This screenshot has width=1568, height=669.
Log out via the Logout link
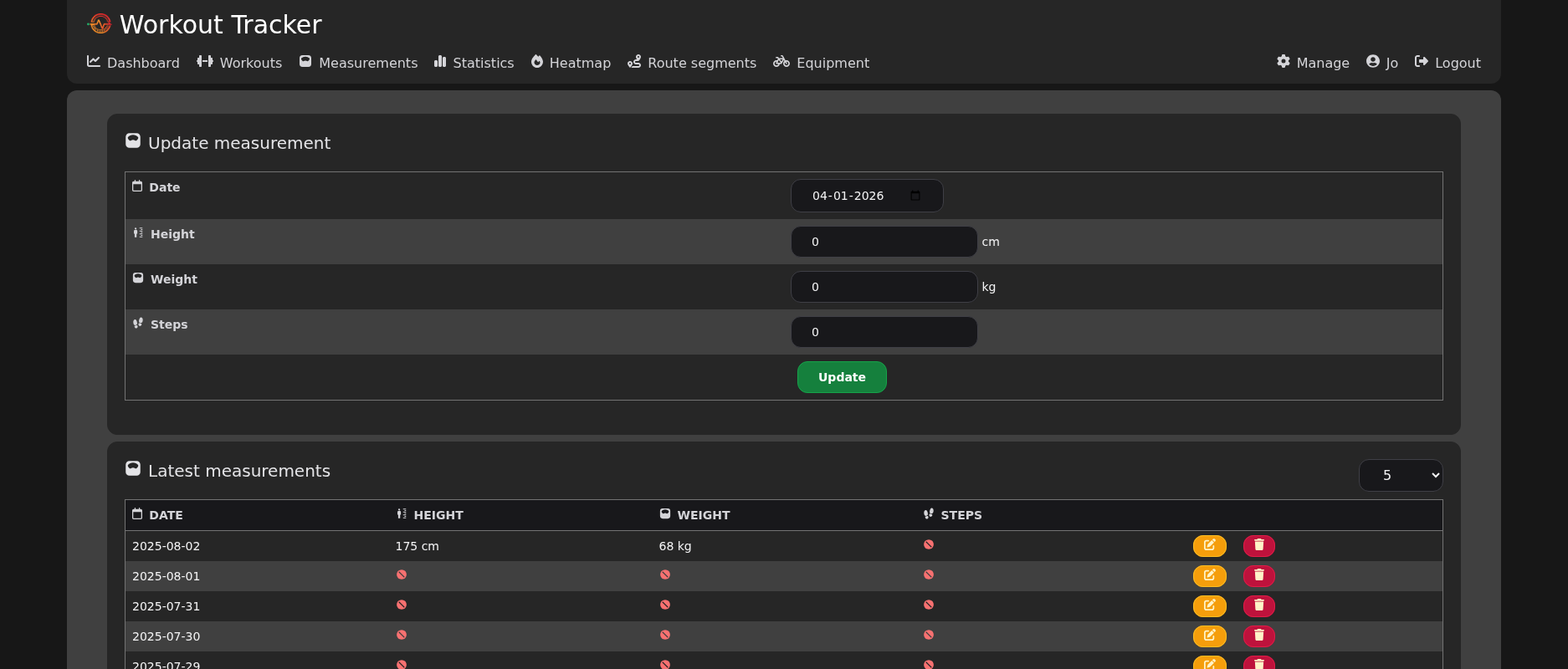pos(1447,63)
